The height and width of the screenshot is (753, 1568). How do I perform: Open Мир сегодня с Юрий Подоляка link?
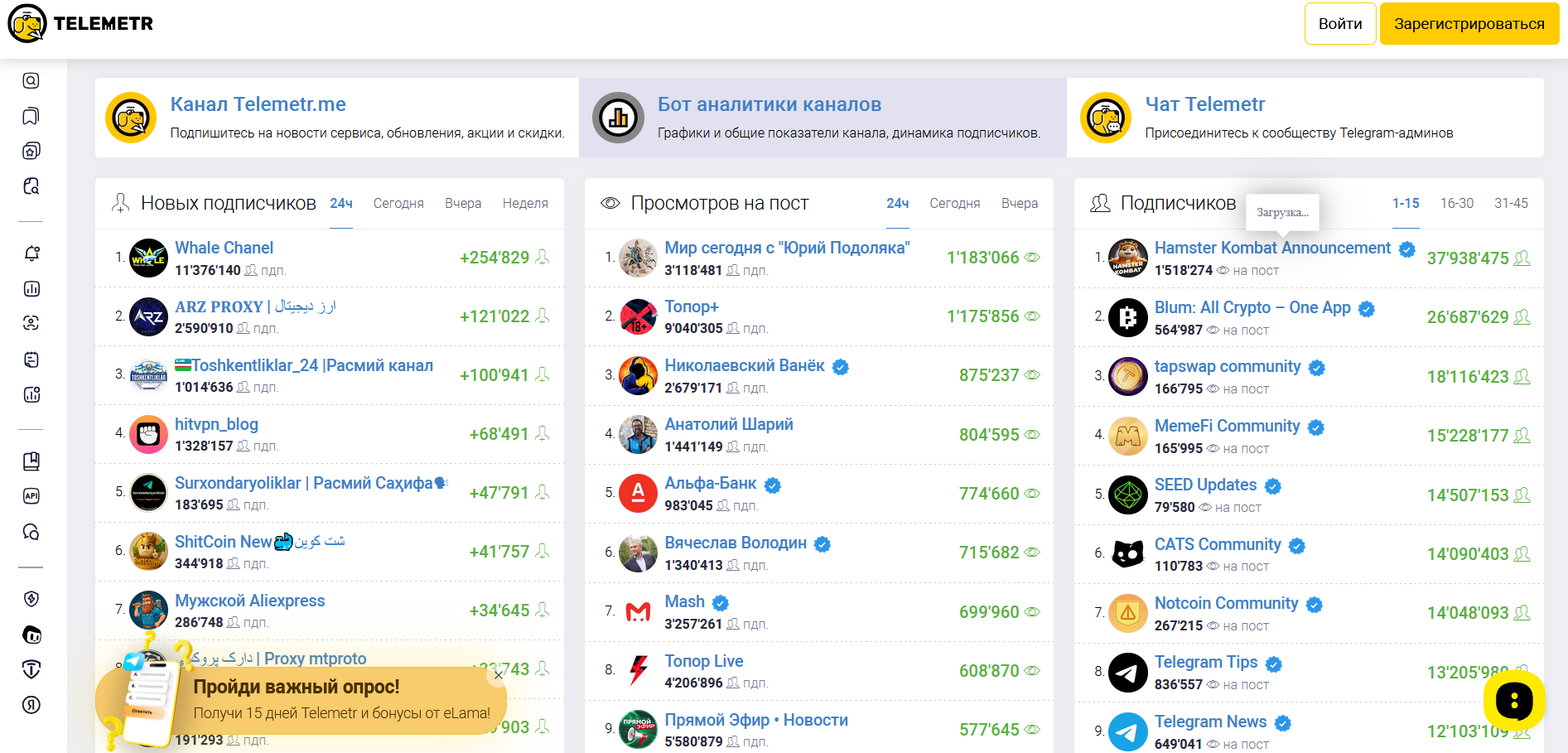pos(787,248)
